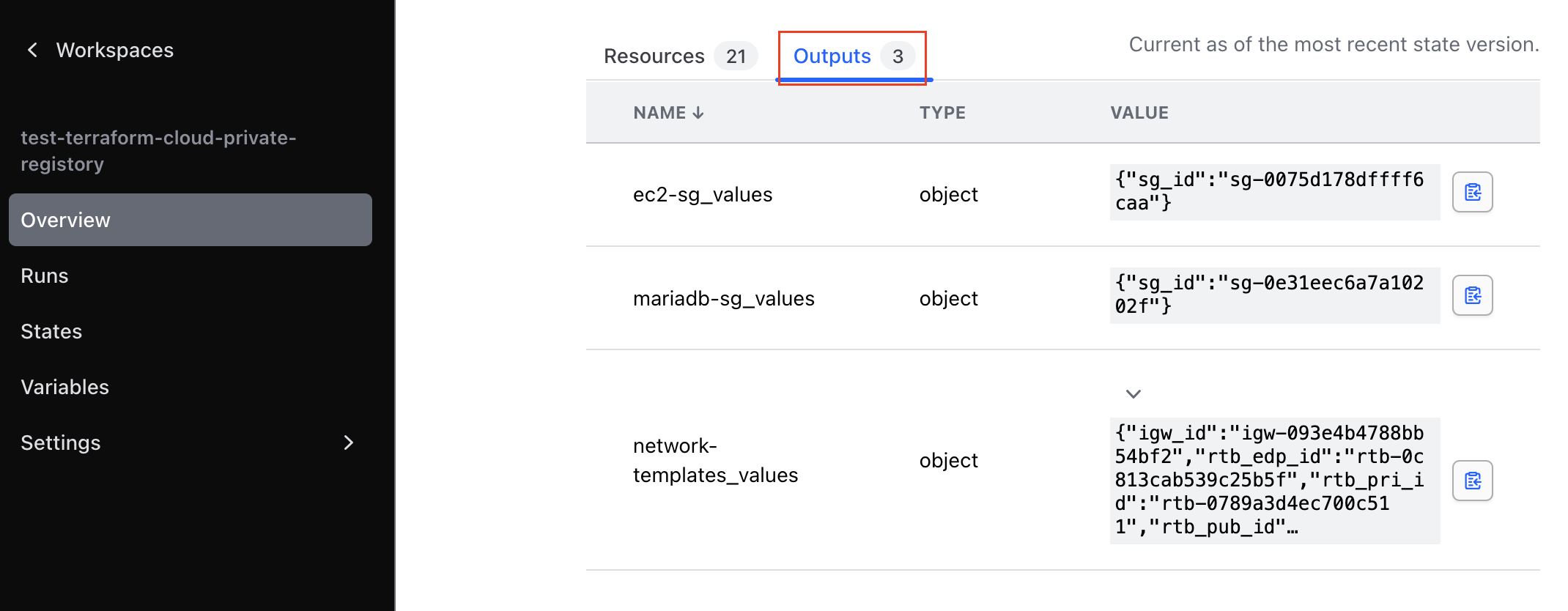Copy the mariadb-sg_values output value

1472,295
